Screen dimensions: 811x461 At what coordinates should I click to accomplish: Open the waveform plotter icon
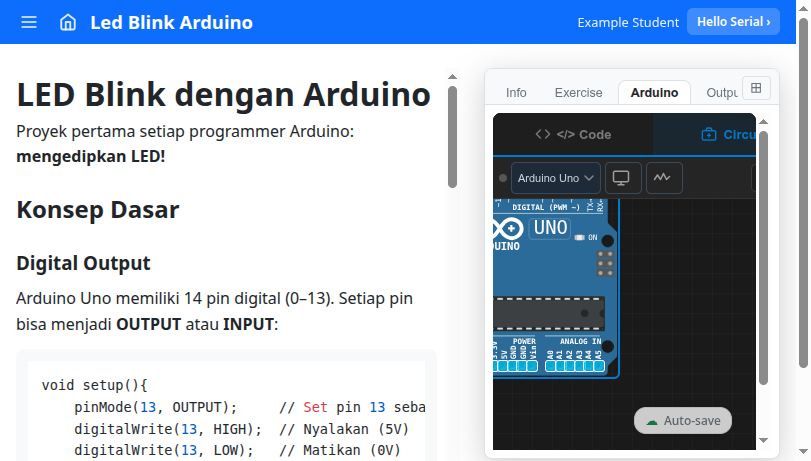pyautogui.click(x=662, y=178)
